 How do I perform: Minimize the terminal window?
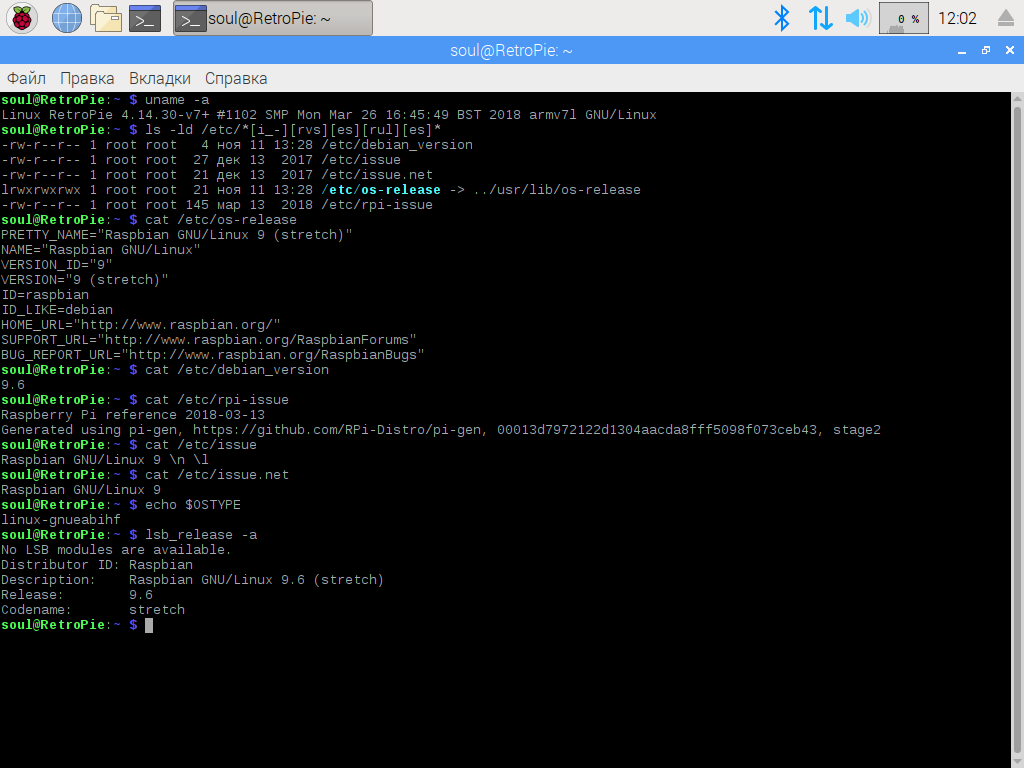coord(962,51)
